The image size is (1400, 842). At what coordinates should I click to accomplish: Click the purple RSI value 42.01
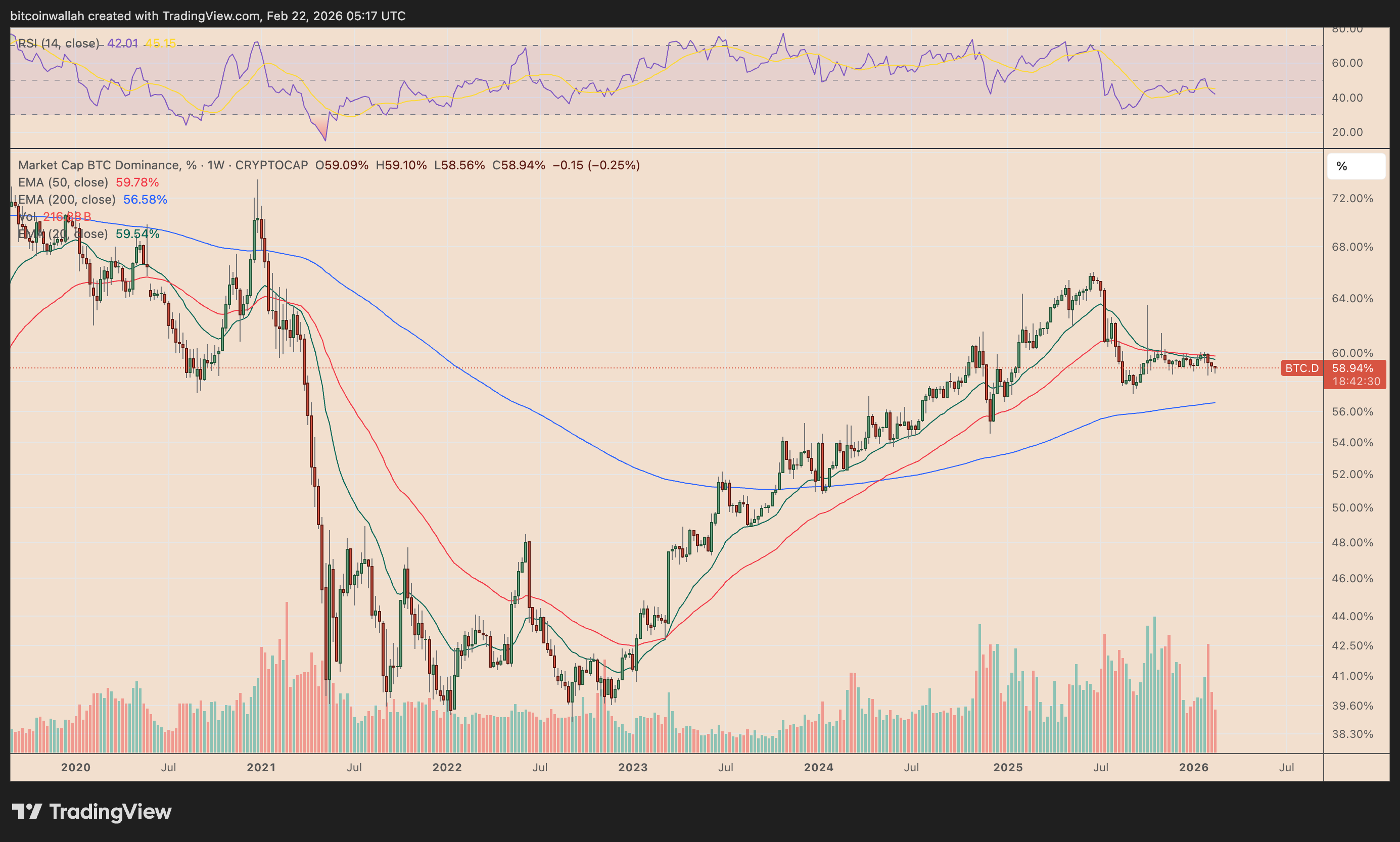point(122,43)
